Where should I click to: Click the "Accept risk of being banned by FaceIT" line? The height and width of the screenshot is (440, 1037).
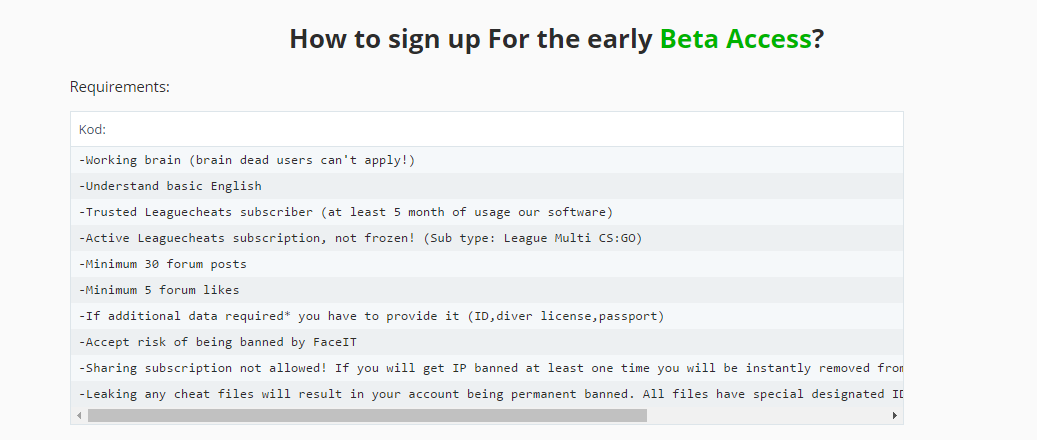pos(487,342)
